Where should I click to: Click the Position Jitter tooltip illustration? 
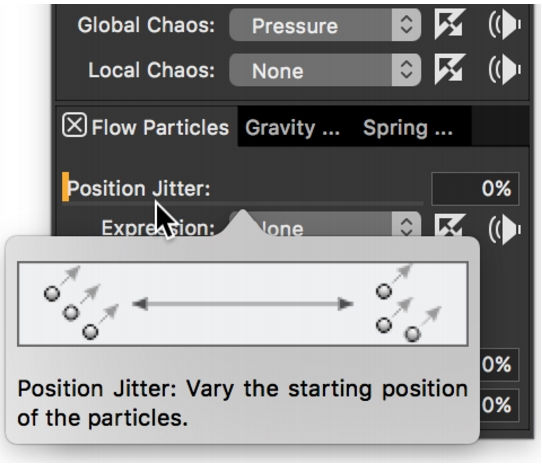(x=243, y=304)
